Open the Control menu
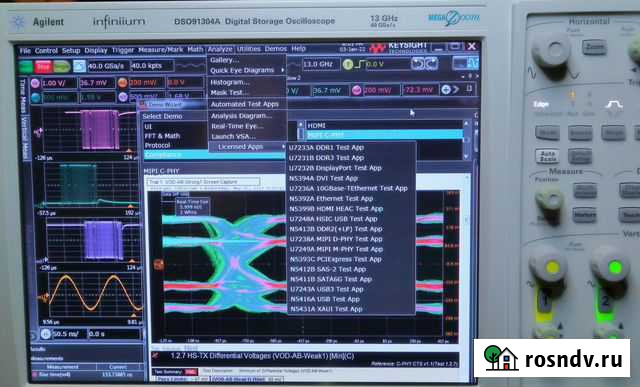Viewport: 640px width, 387px height. [46, 51]
